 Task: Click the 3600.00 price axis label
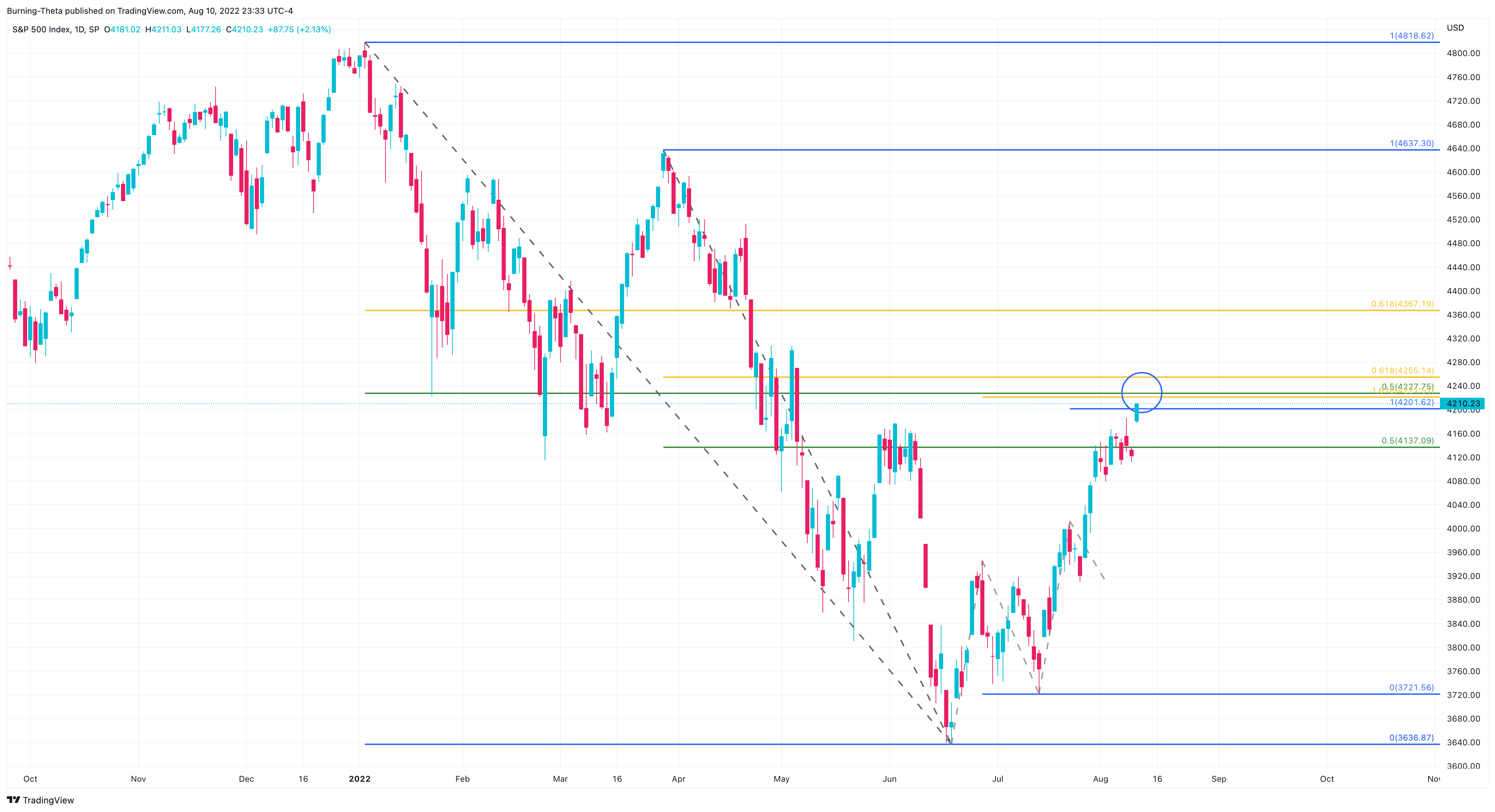pos(1463,766)
